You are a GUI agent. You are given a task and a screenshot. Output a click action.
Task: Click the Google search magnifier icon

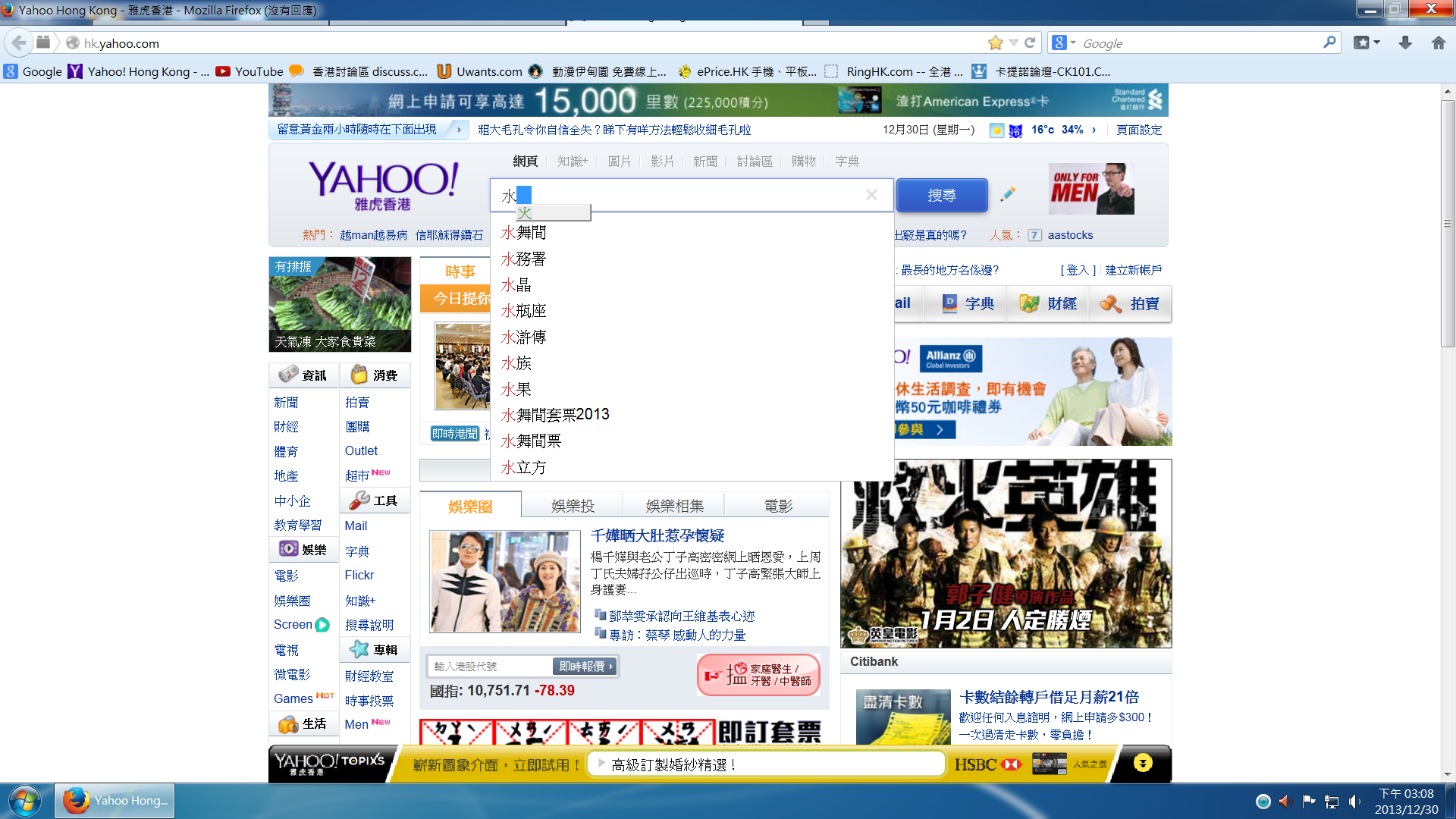coord(1329,43)
